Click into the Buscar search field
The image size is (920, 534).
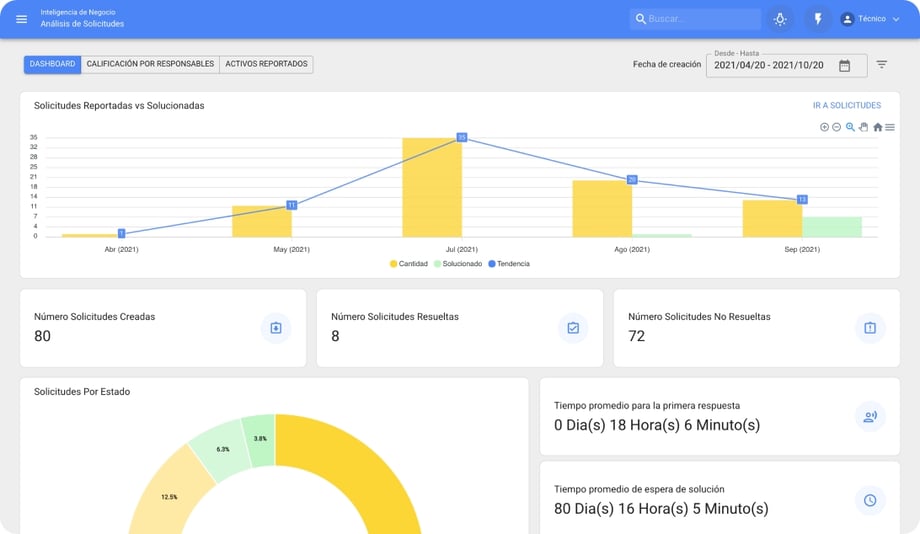click(x=696, y=19)
